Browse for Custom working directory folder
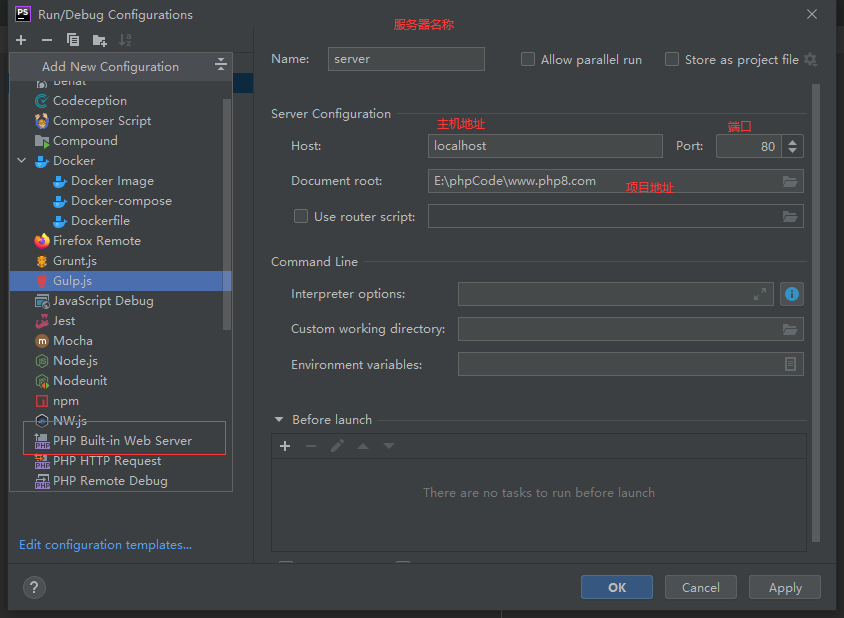The image size is (844, 618). [x=790, y=329]
